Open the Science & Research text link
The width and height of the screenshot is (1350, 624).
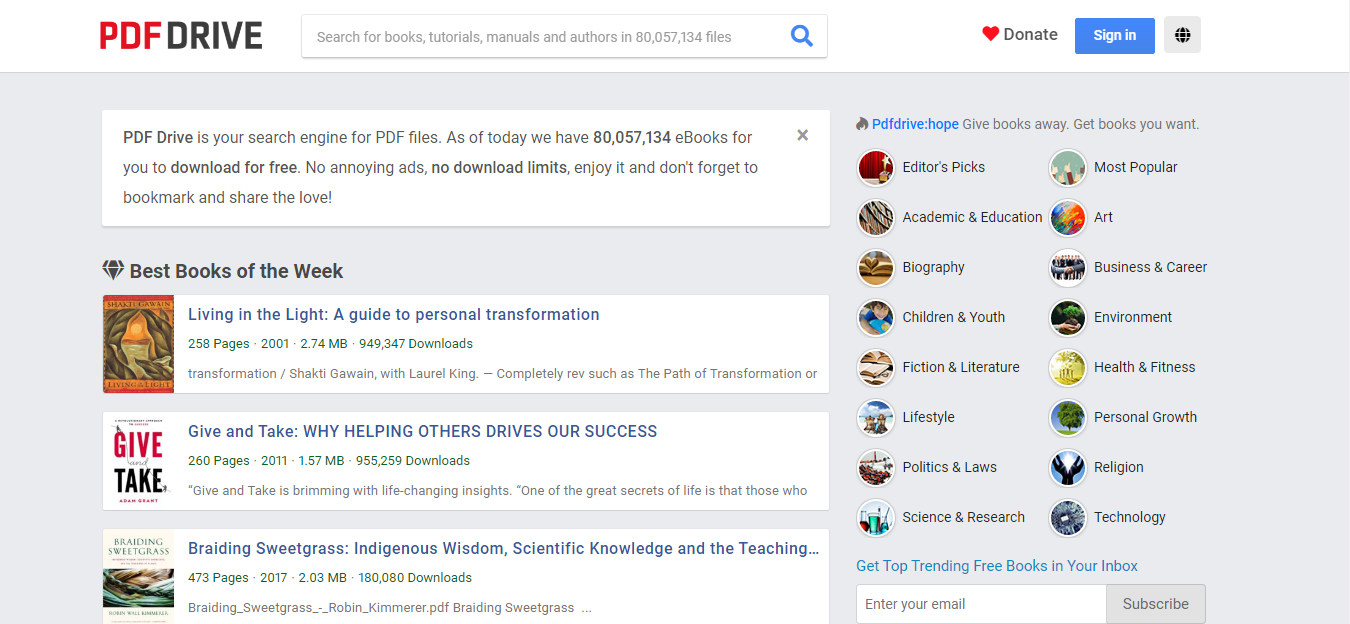click(x=963, y=517)
